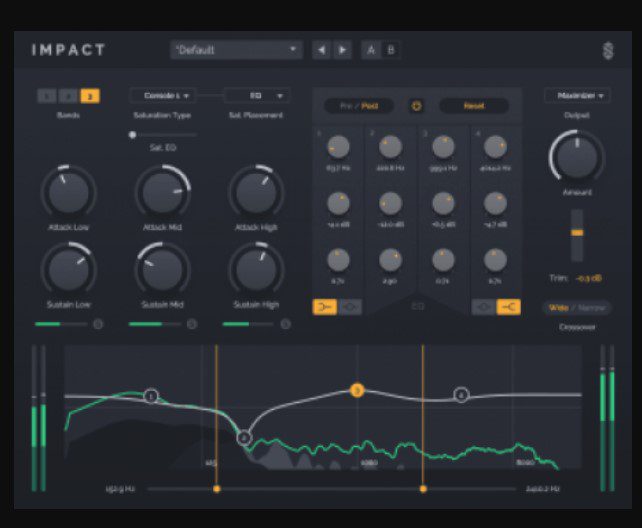642x528 pixels.
Task: Click the manufacturer logo in top-right corner
Action: click(x=608, y=51)
